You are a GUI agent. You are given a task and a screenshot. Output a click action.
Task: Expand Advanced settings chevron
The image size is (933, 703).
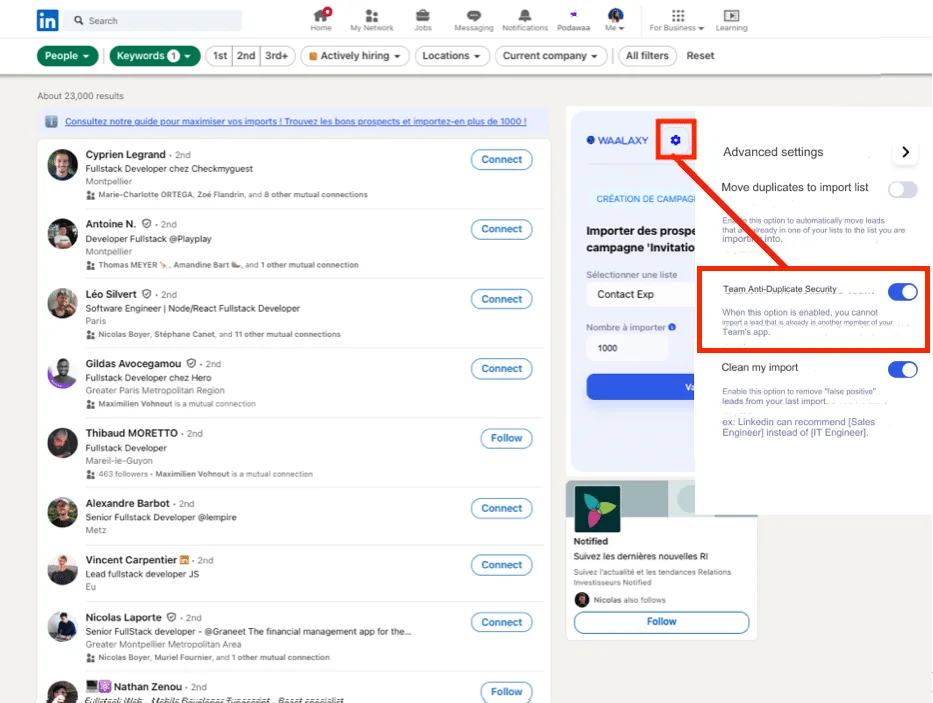coord(905,152)
